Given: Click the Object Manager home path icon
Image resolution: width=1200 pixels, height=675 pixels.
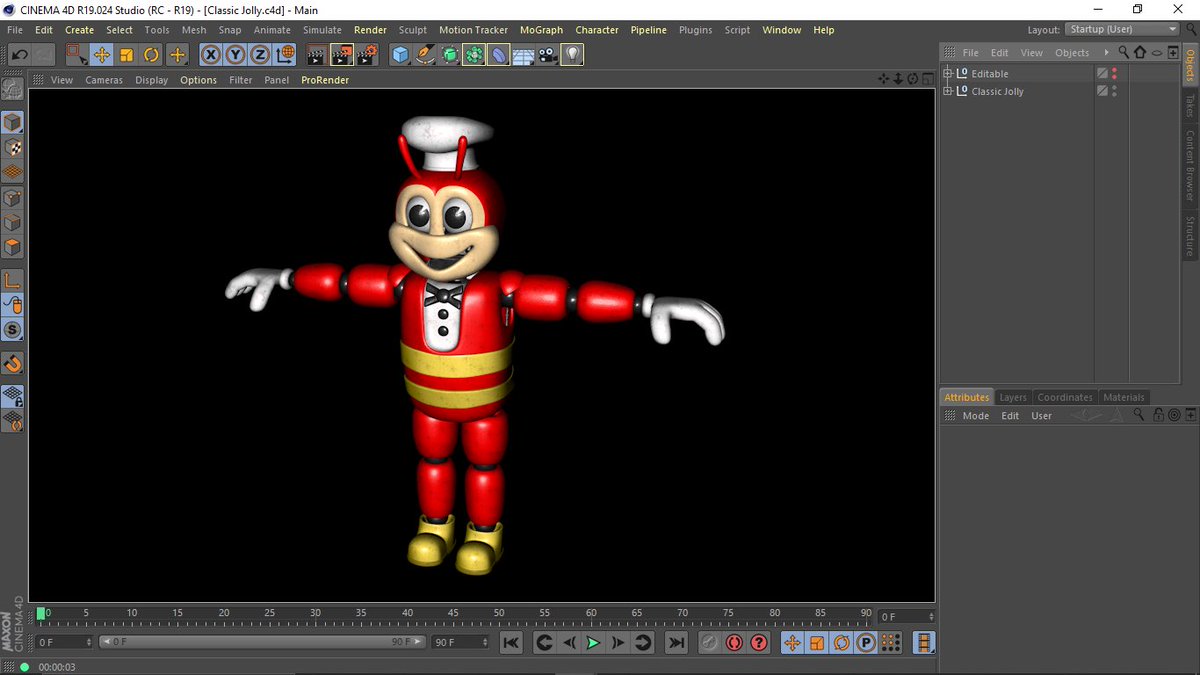Looking at the screenshot, I should coord(1140,52).
